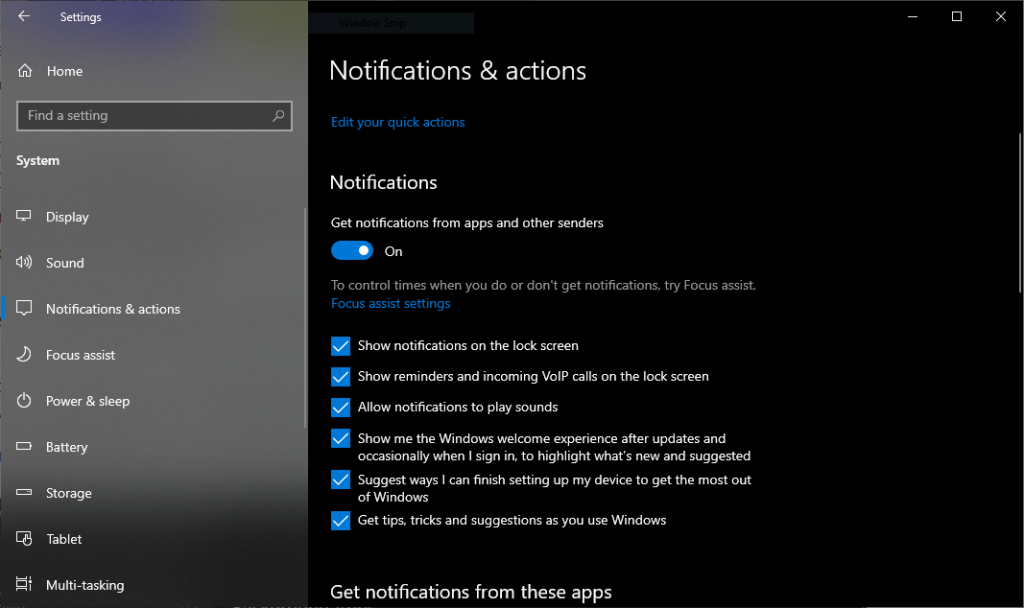The height and width of the screenshot is (608, 1024).
Task: Uncheck Show notifications on the lock screen
Action: tap(340, 345)
